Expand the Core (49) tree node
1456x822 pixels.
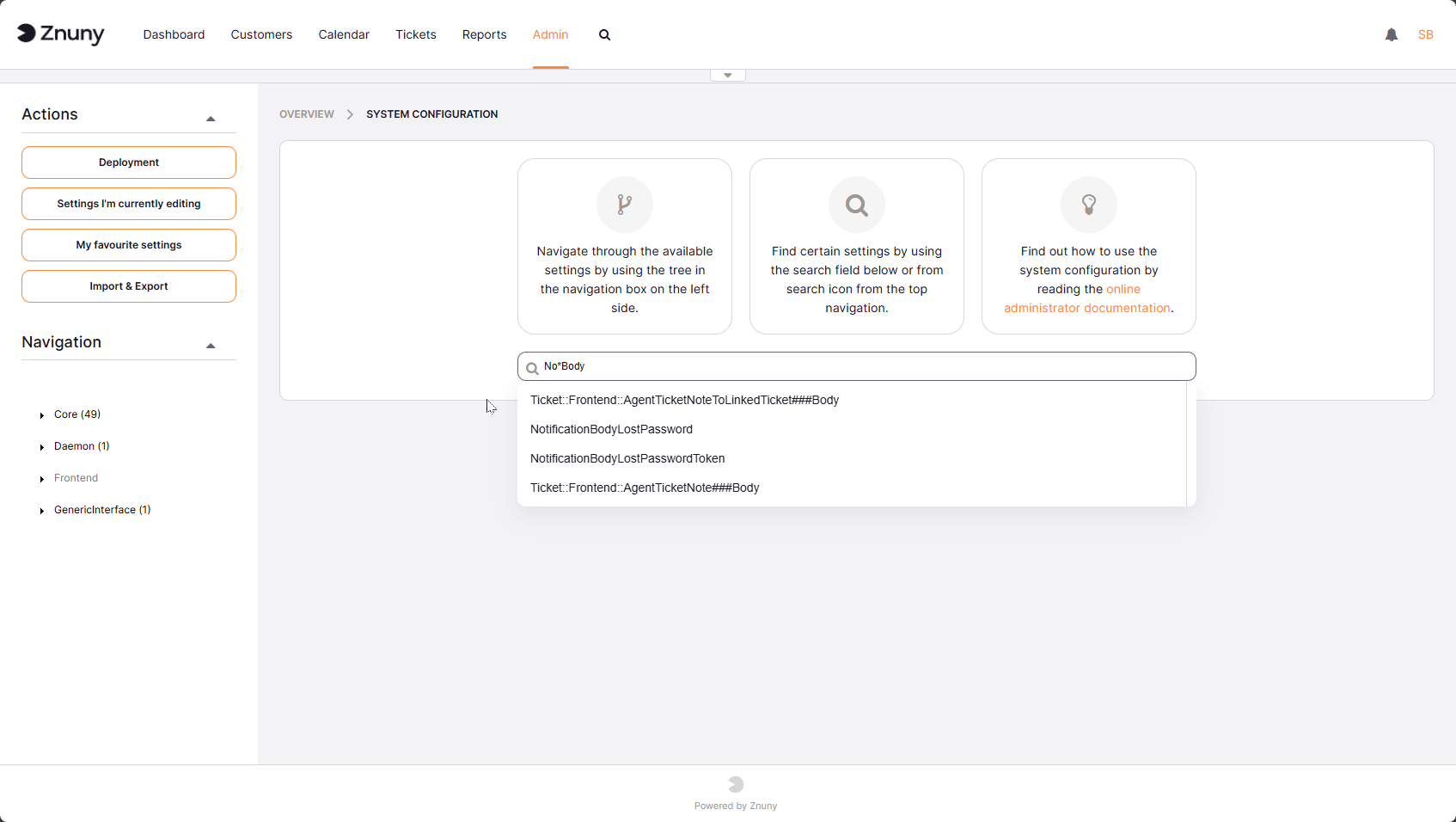click(42, 415)
